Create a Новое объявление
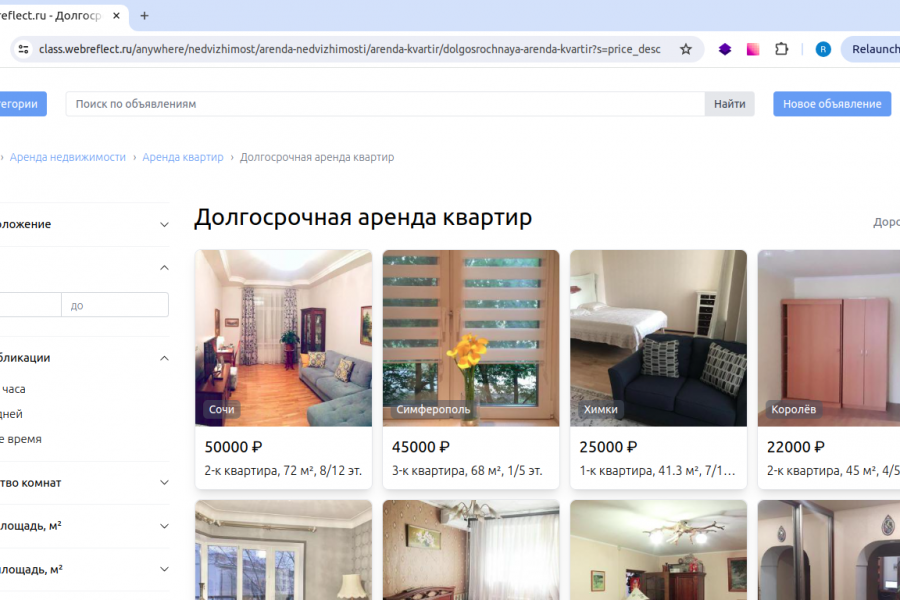 [832, 104]
